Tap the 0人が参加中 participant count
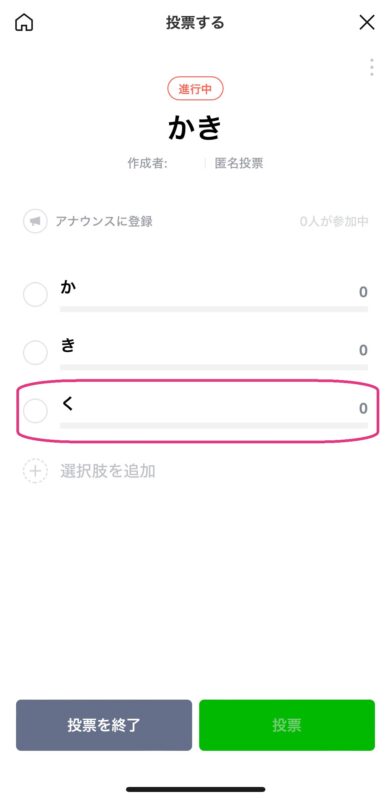The height and width of the screenshot is (800, 391). click(334, 221)
